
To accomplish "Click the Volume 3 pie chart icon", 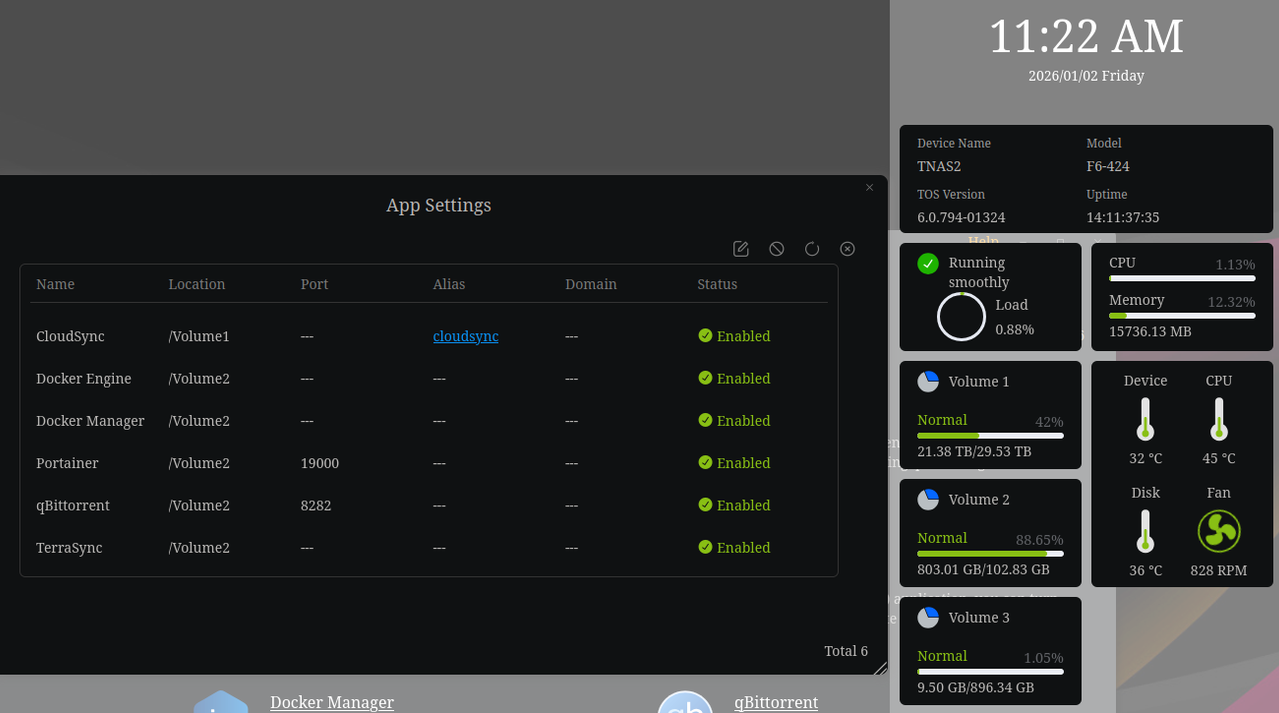I will pyautogui.click(x=928, y=617).
